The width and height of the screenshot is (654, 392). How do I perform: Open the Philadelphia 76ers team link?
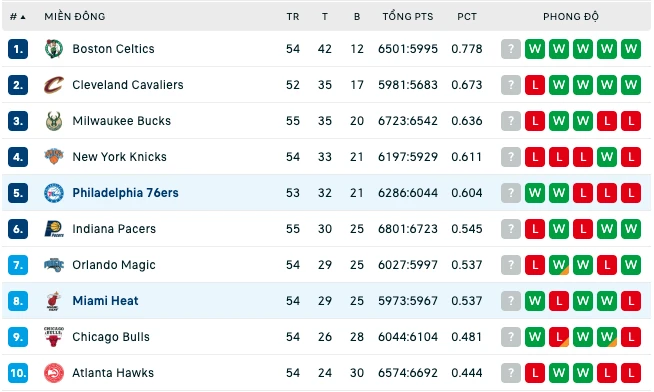point(125,193)
